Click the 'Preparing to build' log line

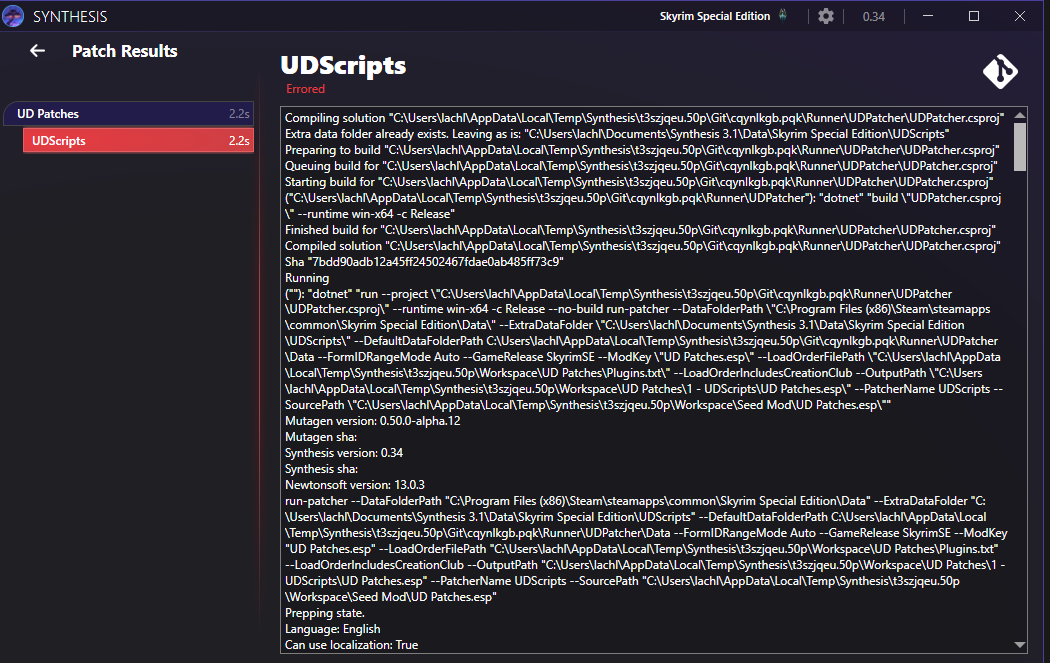pos(642,150)
